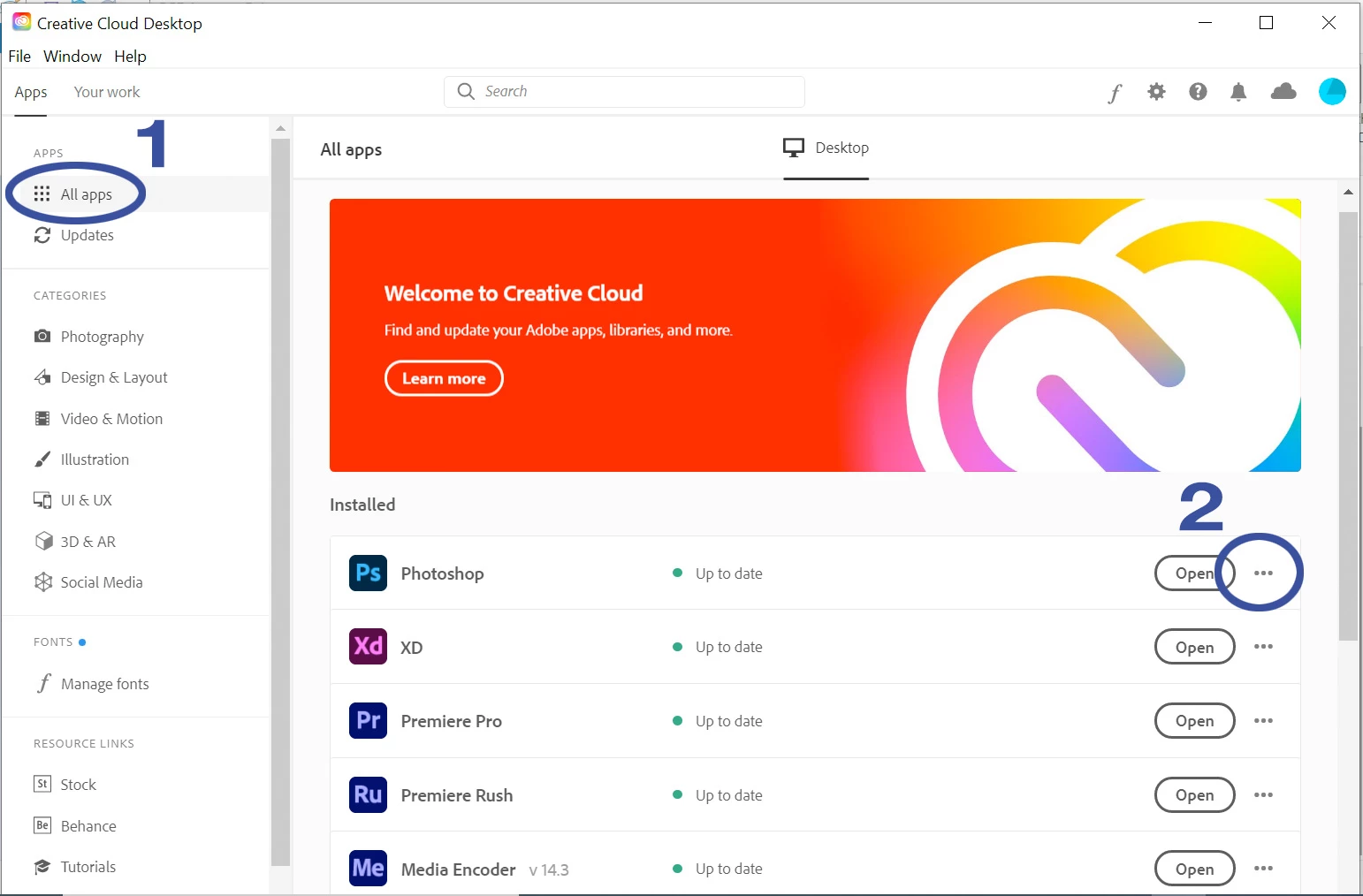1363x896 pixels.
Task: Open Premiere Pro with Open button
Action: point(1194,721)
